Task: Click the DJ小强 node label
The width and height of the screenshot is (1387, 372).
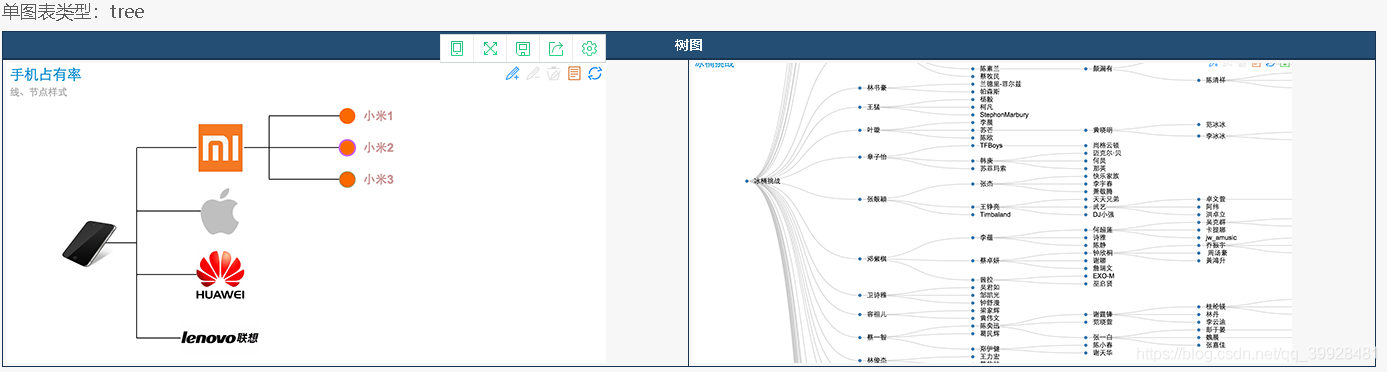Action: pos(1103,214)
